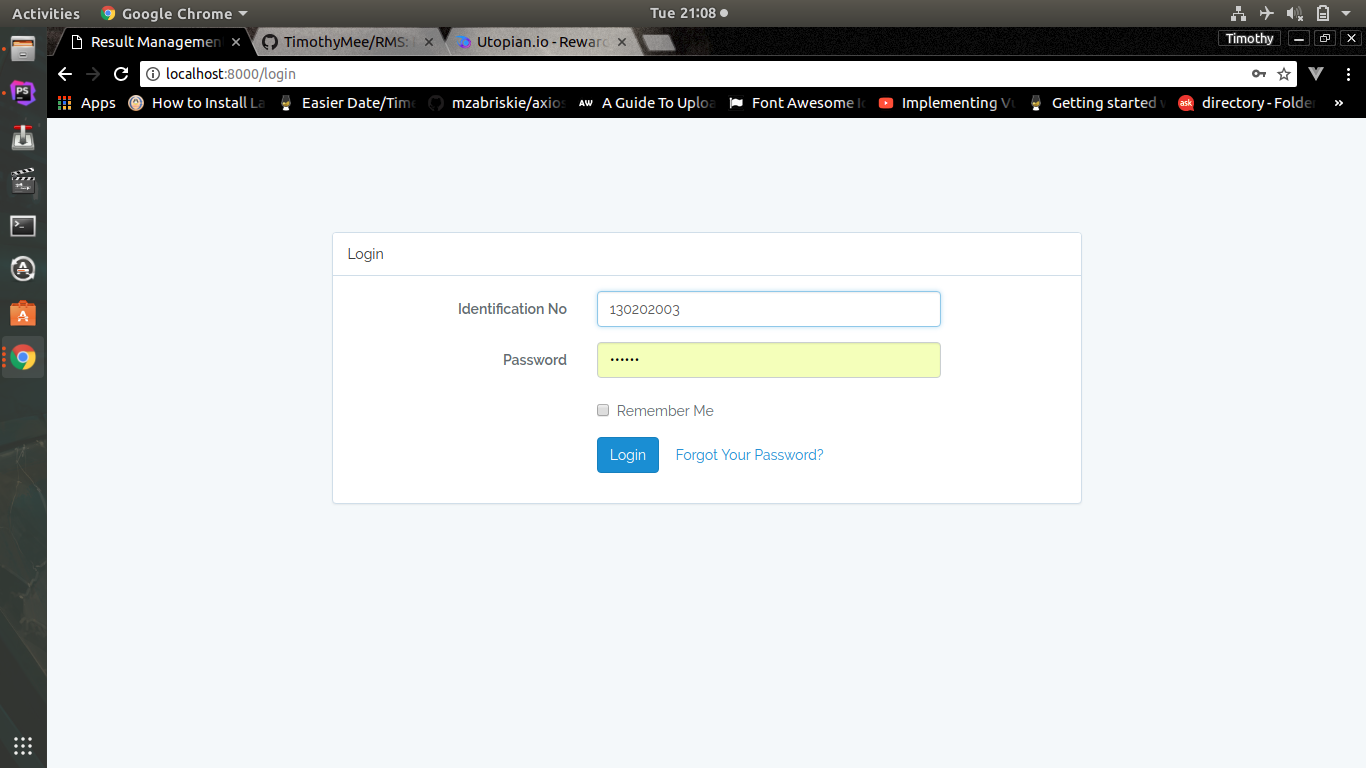Click the back navigation arrow

[x=64, y=73]
